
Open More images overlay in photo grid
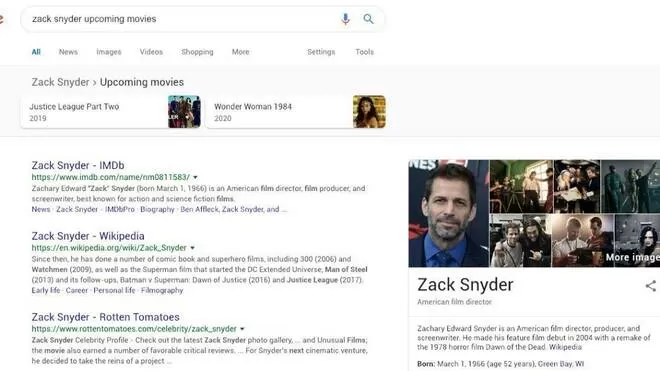(632, 257)
